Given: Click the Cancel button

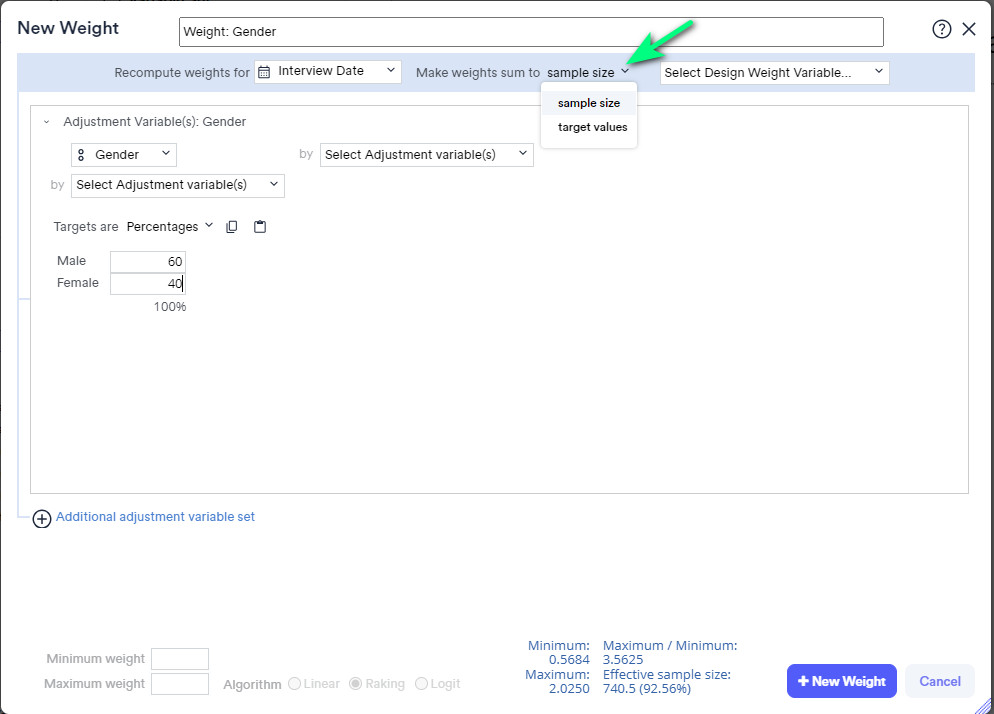Looking at the screenshot, I should 939,681.
